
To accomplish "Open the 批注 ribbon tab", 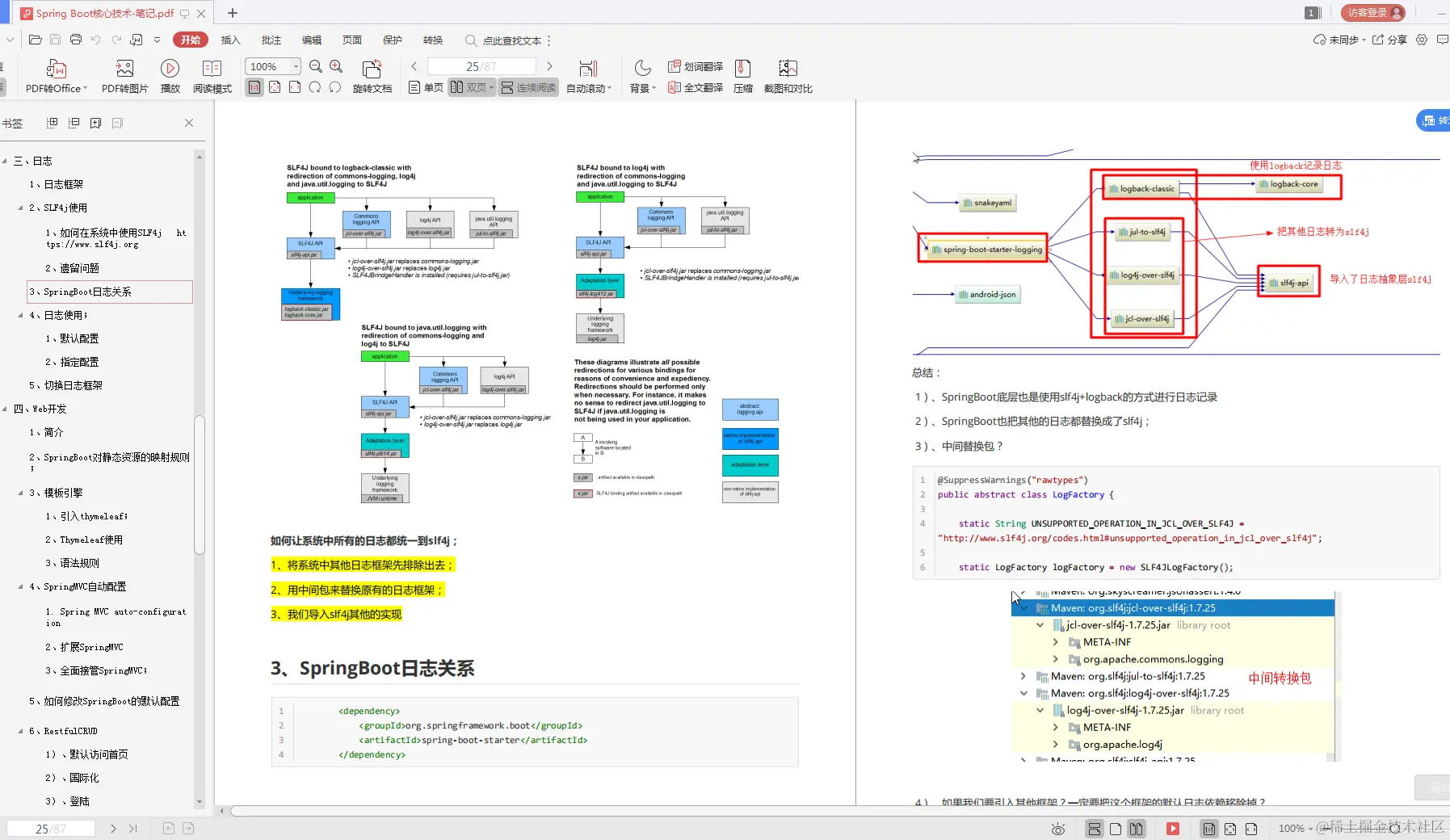I will (271, 40).
